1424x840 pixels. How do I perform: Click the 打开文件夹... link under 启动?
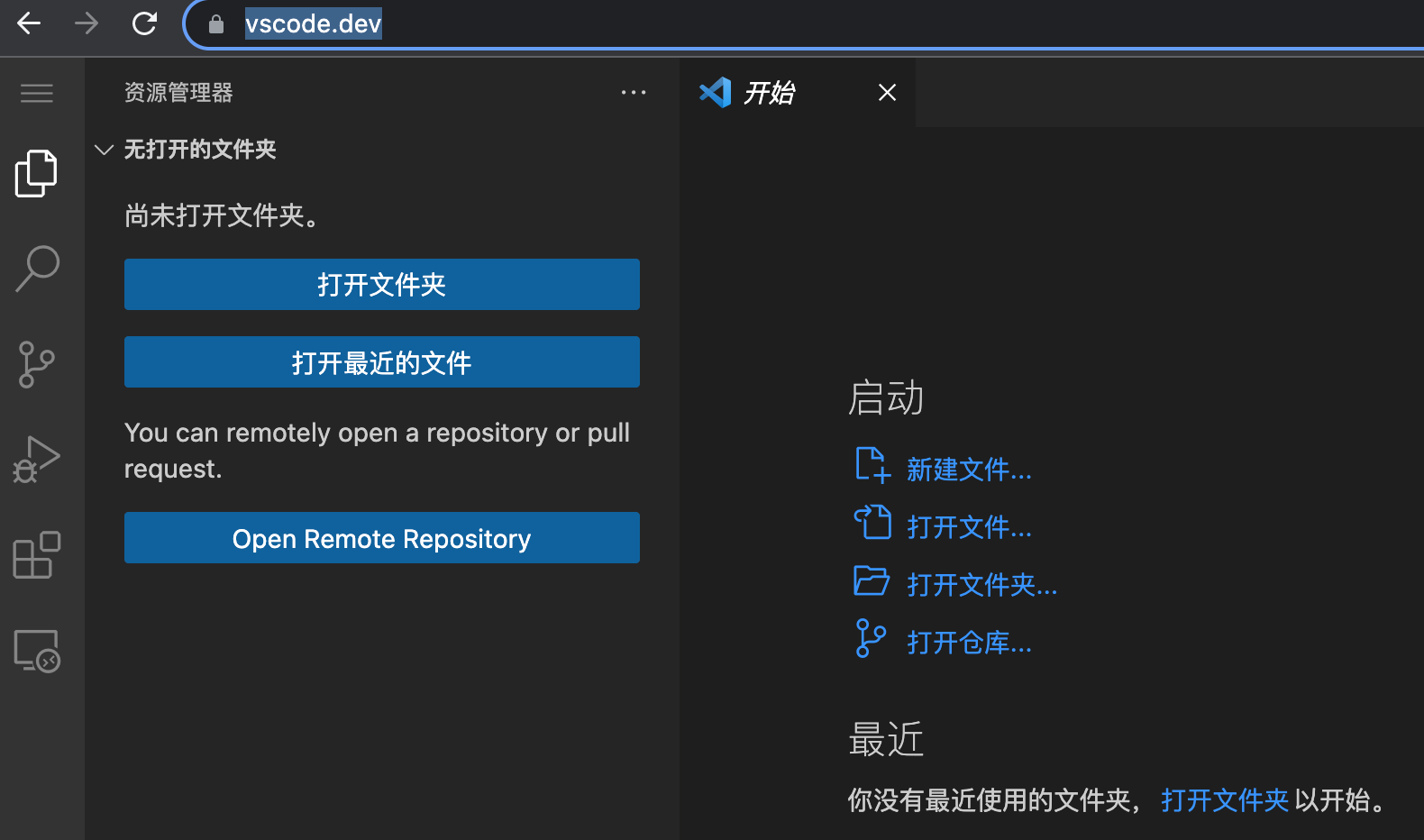point(981,585)
